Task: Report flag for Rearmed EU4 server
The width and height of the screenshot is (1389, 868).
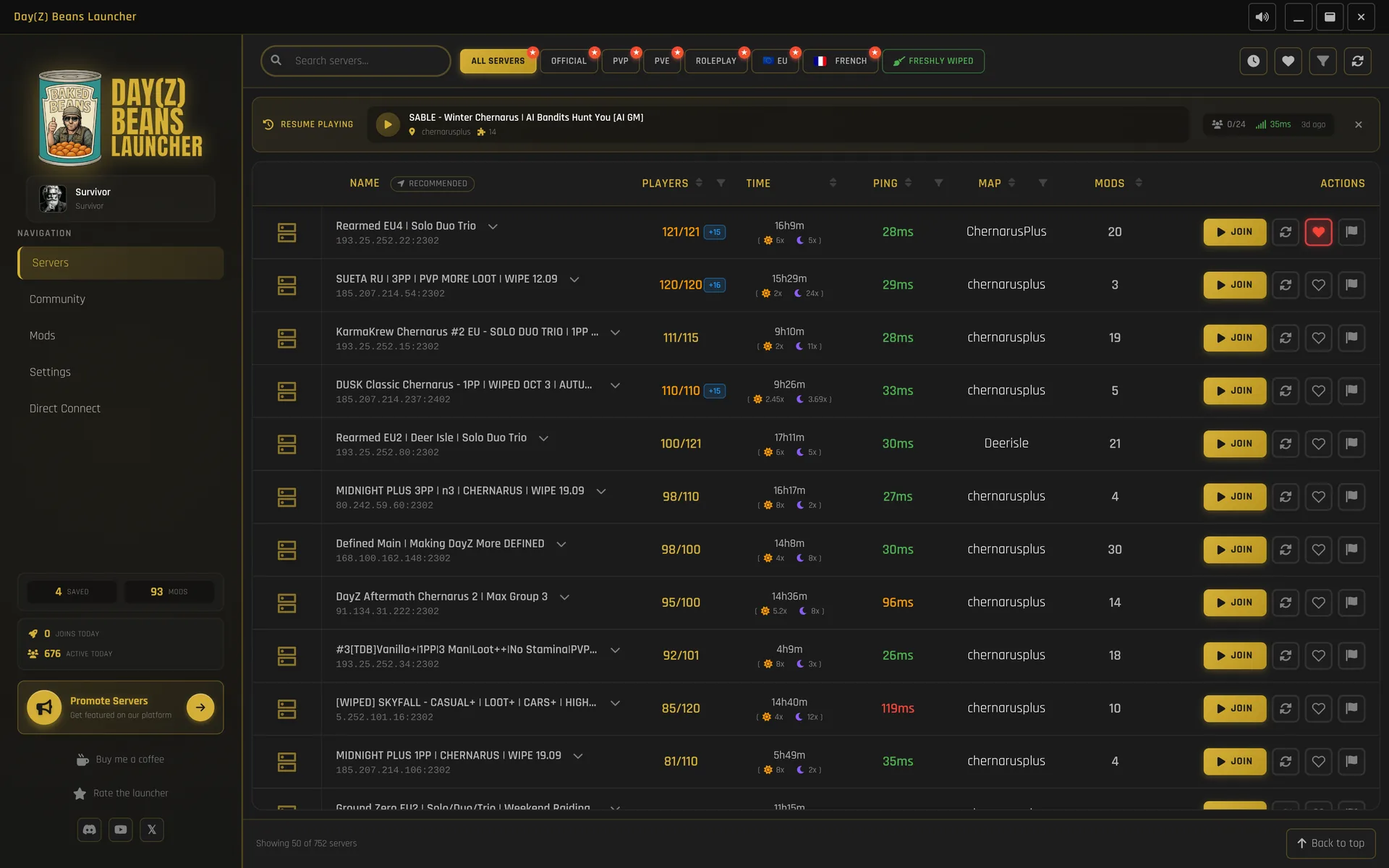Action: pyautogui.click(x=1351, y=232)
